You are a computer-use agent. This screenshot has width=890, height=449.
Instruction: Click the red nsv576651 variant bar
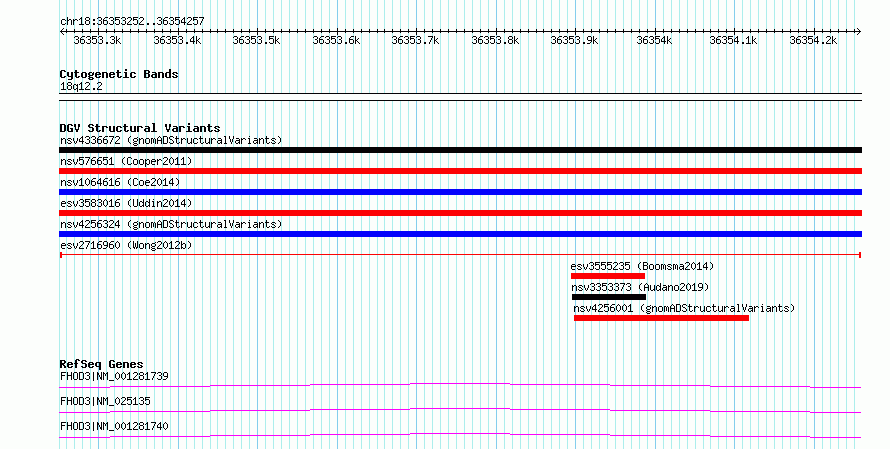coord(460,171)
